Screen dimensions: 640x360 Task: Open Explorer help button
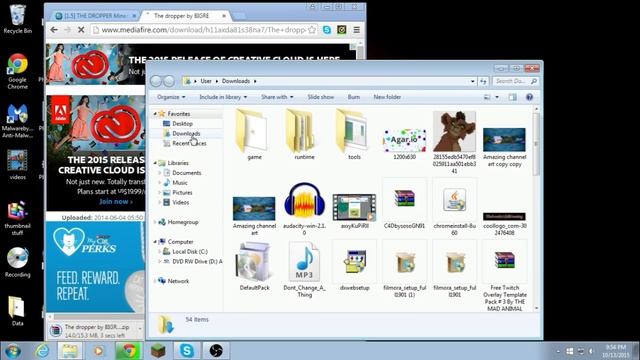(529, 97)
